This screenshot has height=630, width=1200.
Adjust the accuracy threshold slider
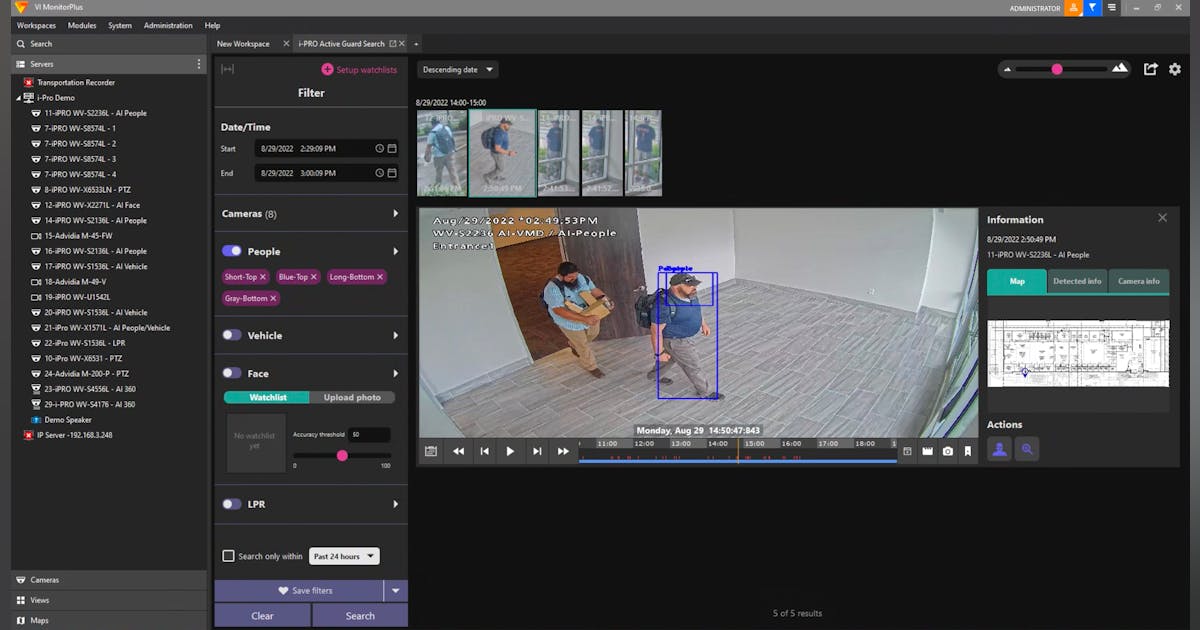pos(343,455)
